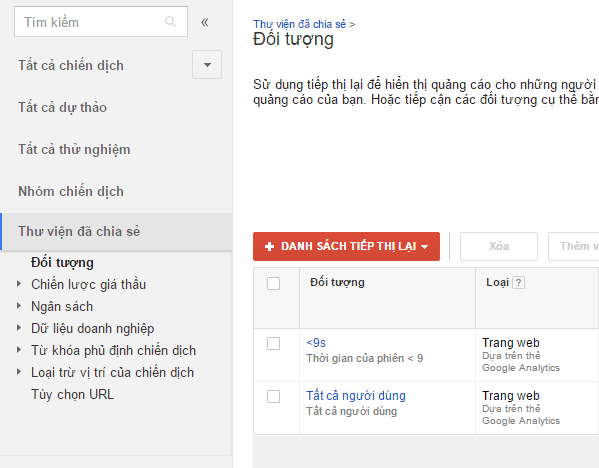The image size is (599, 468).
Task: Open Từ khóa phủ định chiến dịch item
Action: pyautogui.click(x=113, y=350)
